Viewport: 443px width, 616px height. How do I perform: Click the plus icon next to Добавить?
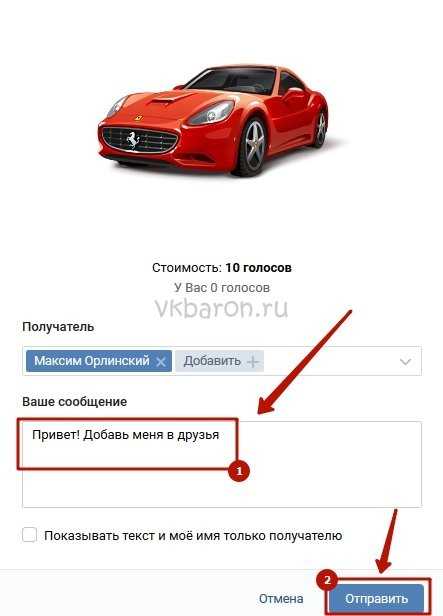[x=253, y=361]
